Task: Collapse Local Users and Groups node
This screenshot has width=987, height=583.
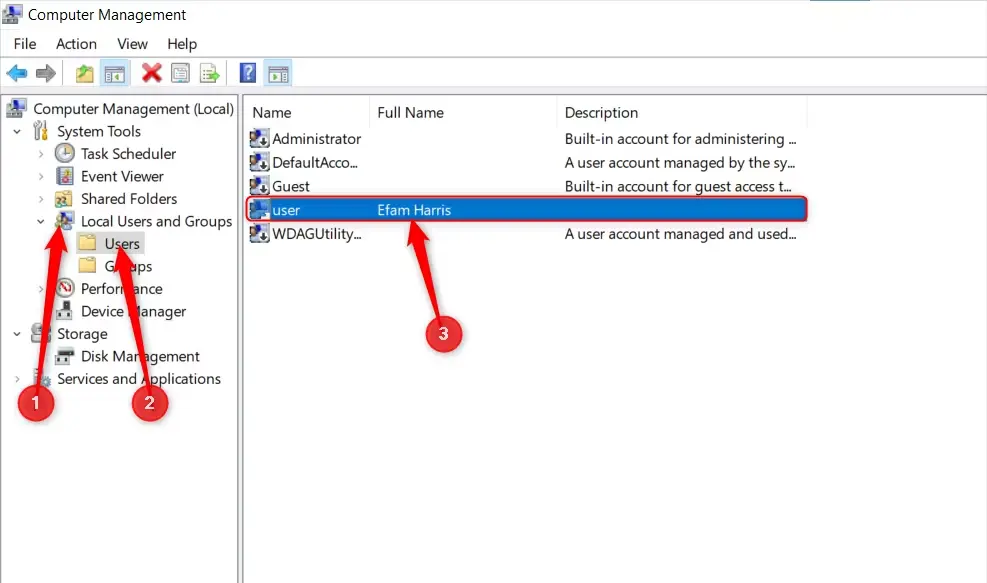Action: [41, 222]
